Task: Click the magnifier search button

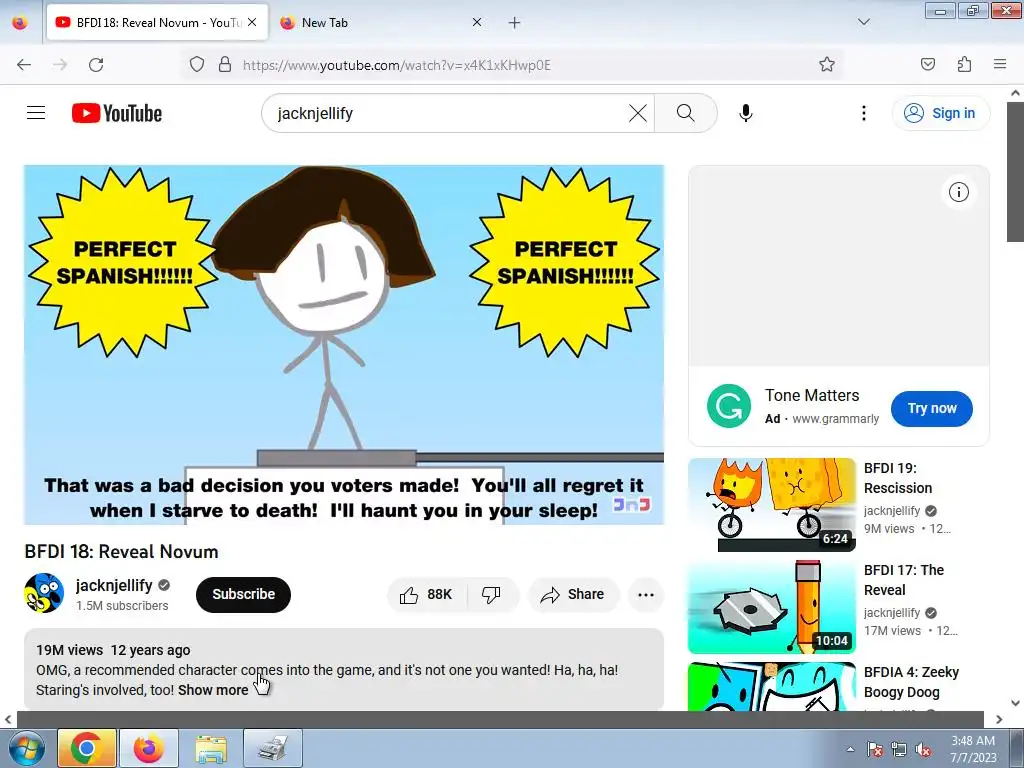Action: (x=686, y=113)
